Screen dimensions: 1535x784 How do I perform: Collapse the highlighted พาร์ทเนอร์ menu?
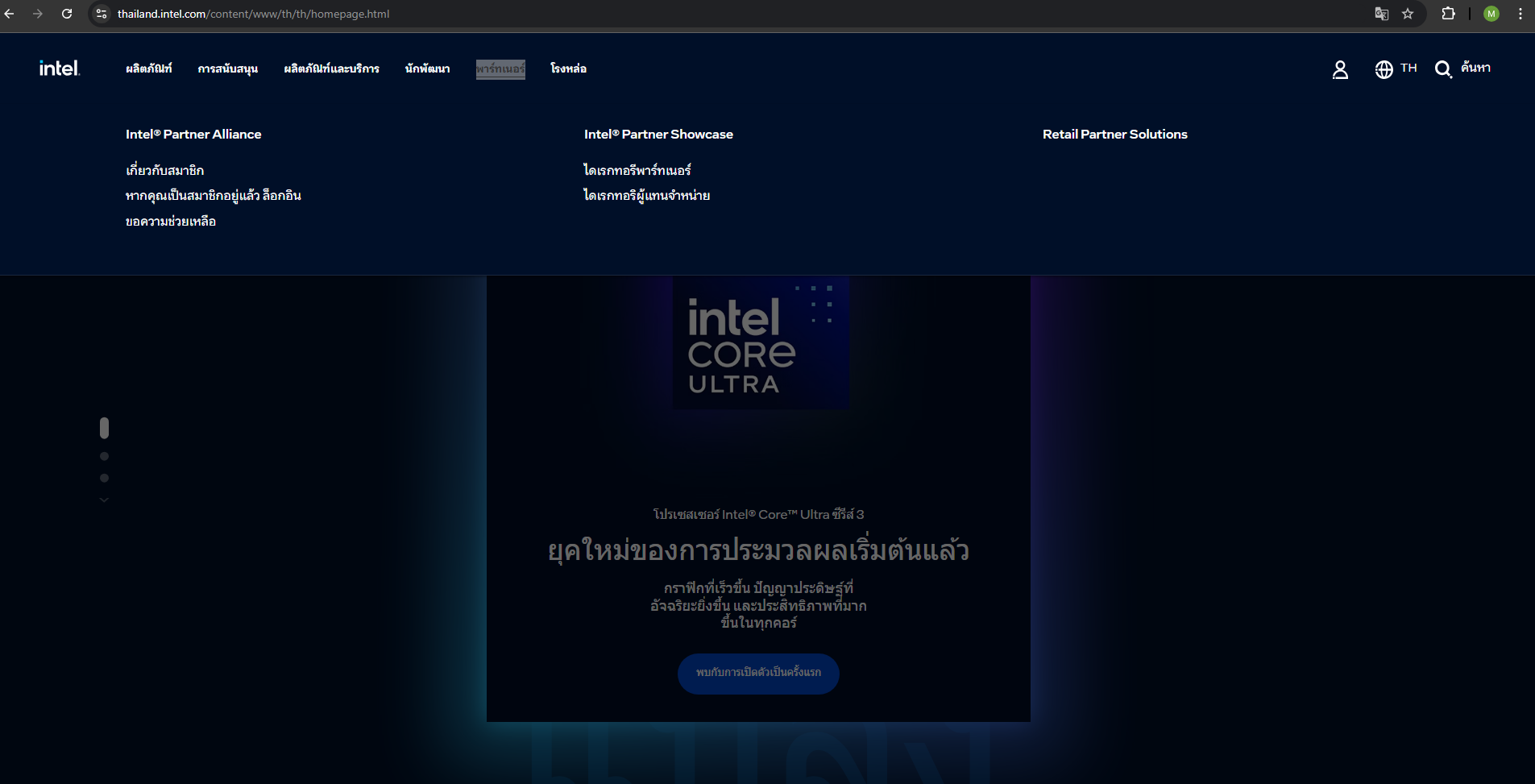[500, 69]
